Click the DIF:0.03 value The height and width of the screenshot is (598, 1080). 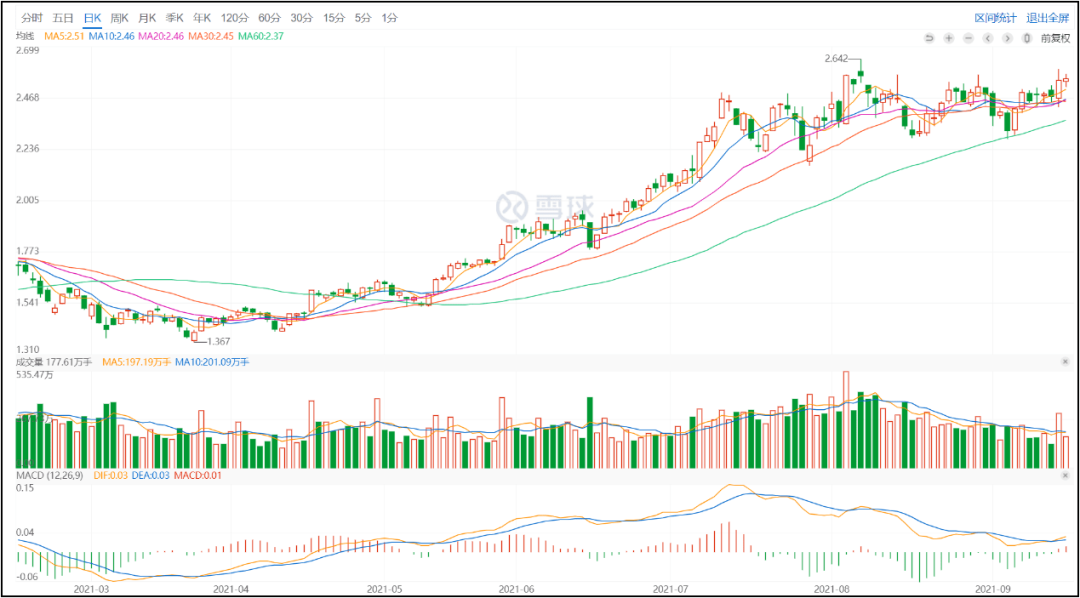click(112, 476)
